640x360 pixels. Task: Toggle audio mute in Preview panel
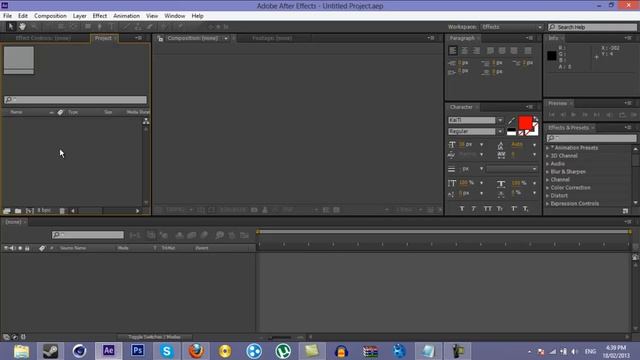tap(610, 115)
